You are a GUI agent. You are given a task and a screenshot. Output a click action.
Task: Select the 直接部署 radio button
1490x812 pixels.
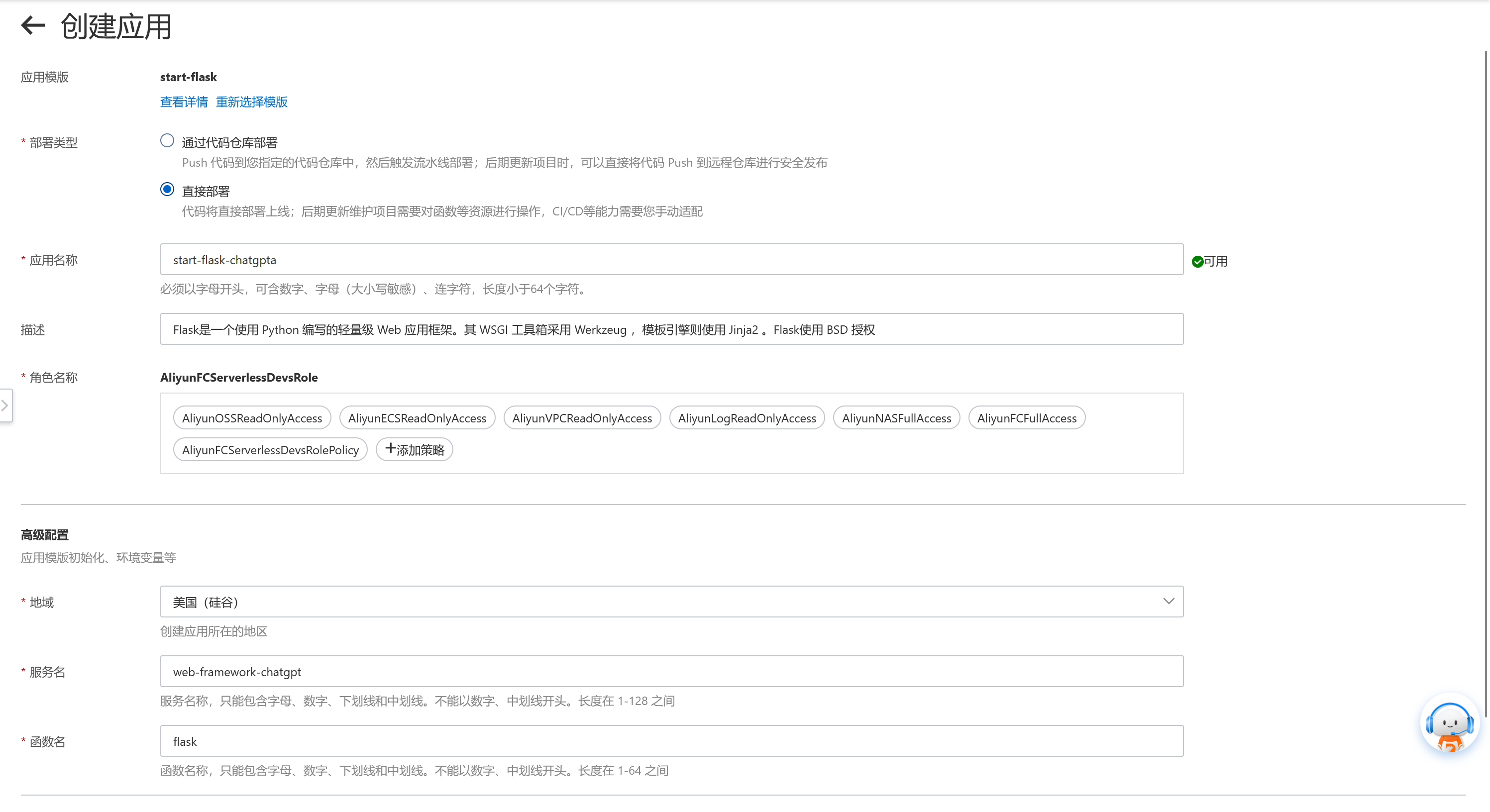pyautogui.click(x=167, y=189)
